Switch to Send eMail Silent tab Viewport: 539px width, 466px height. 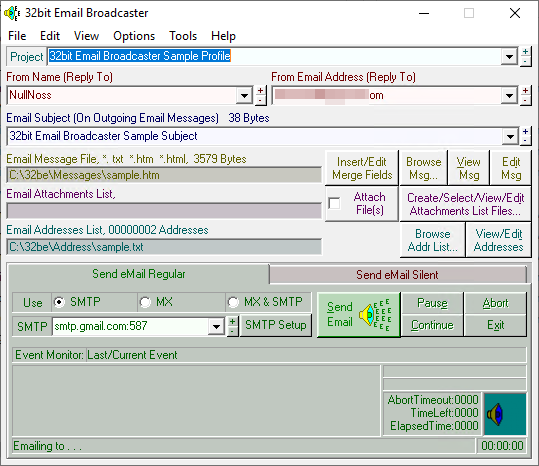[x=397, y=275]
